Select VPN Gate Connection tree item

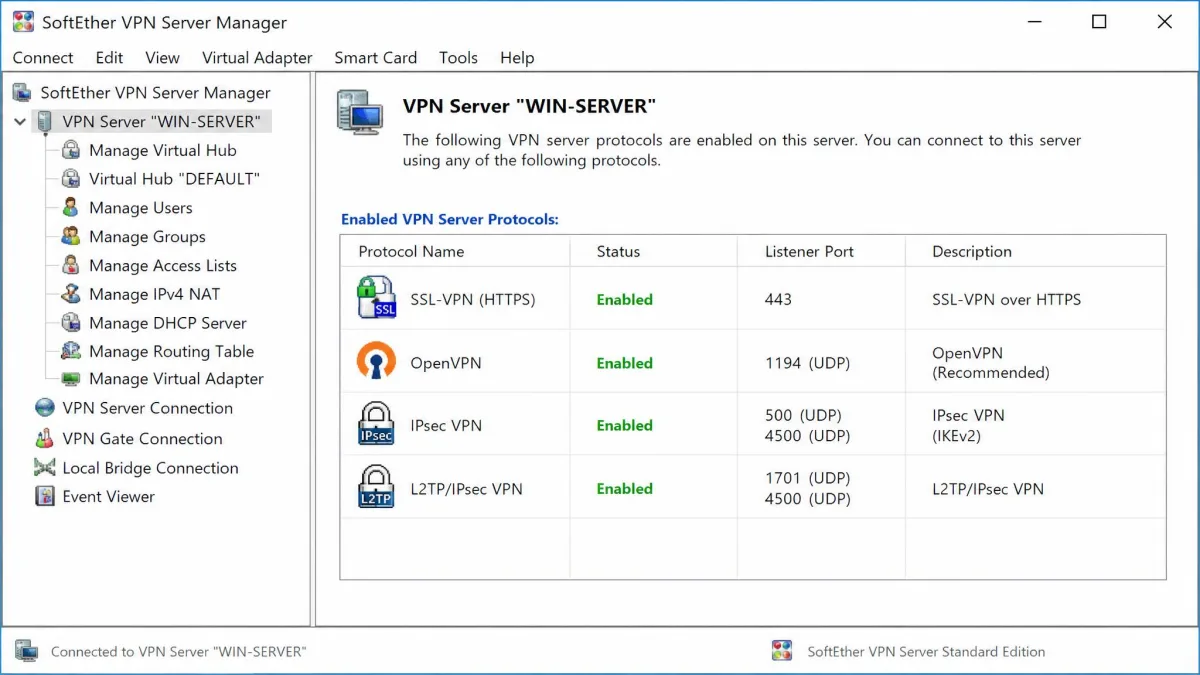[142, 438]
